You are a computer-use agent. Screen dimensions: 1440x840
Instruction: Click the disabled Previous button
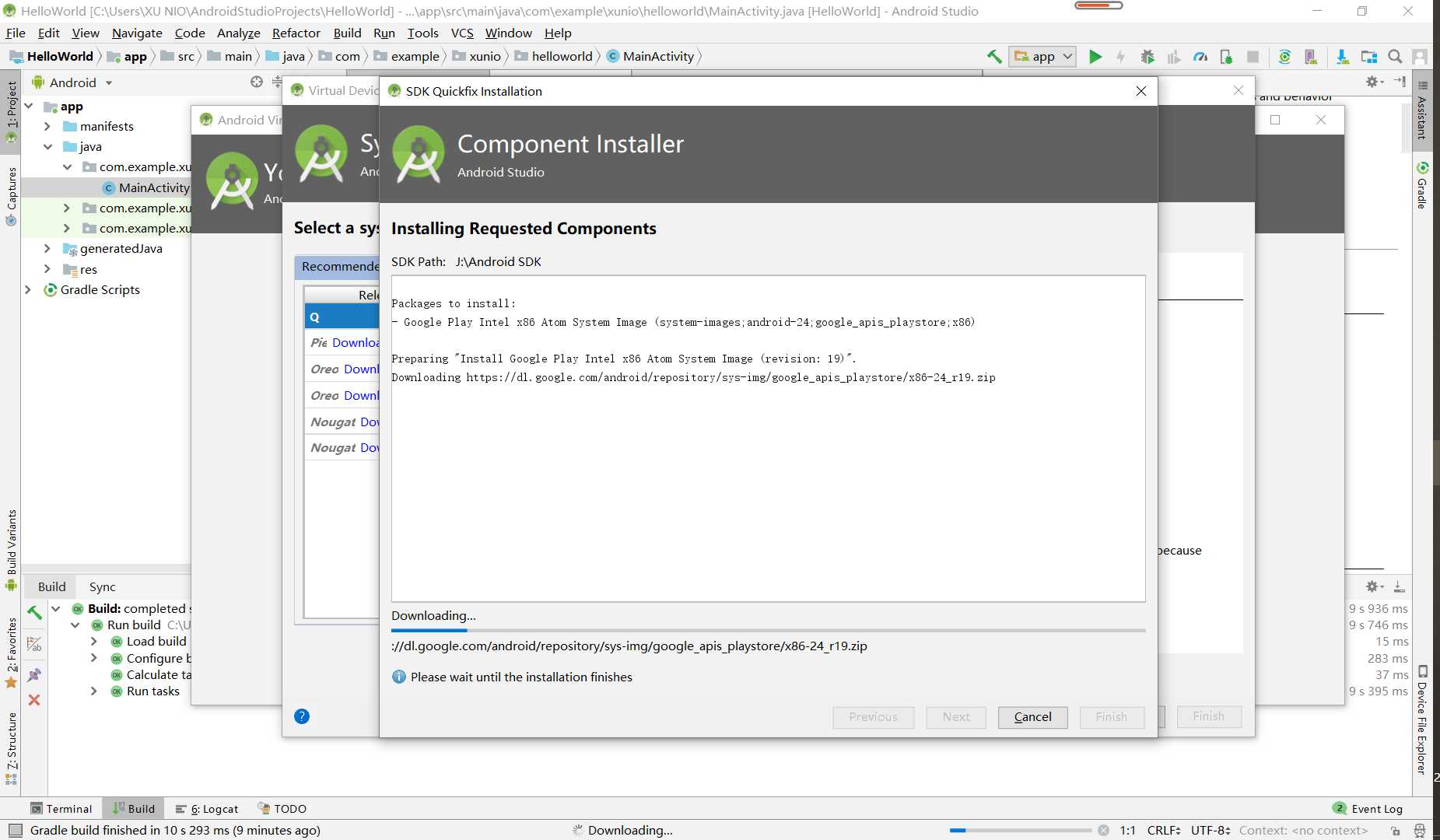(x=873, y=717)
